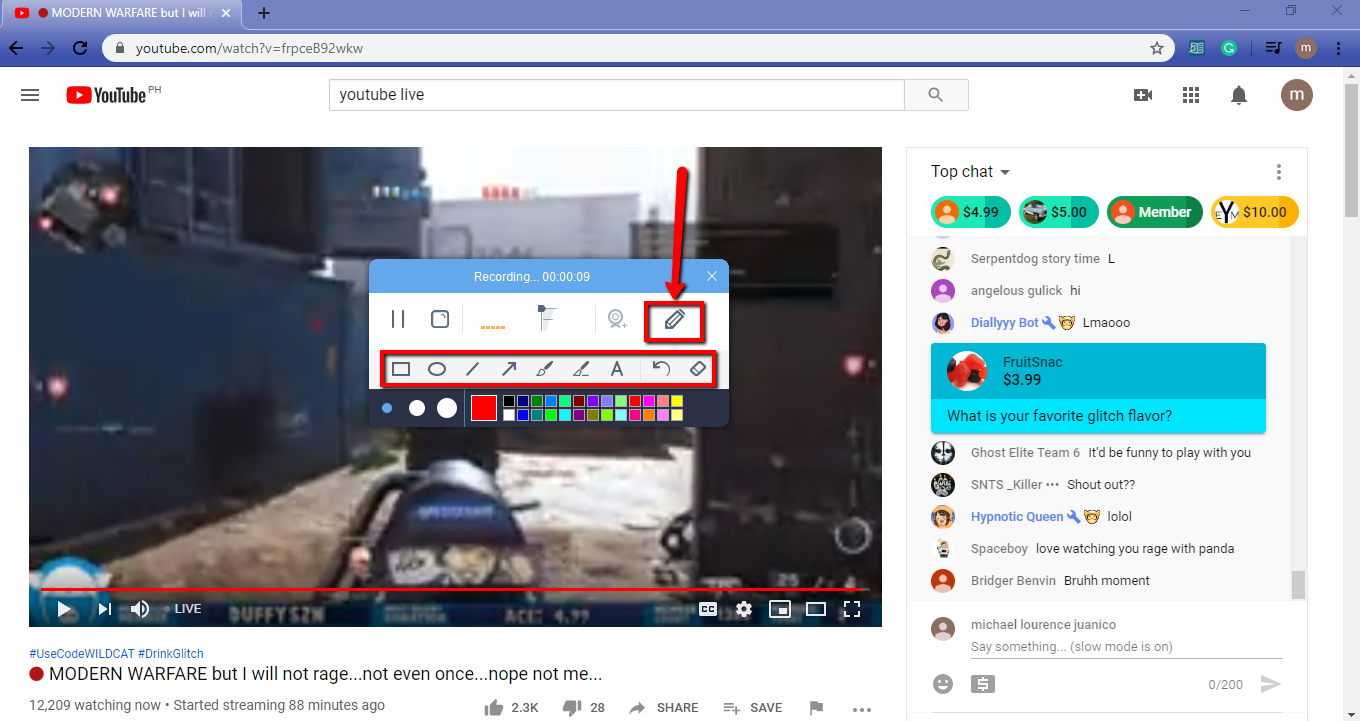Report the video with flag icon

pos(816,708)
